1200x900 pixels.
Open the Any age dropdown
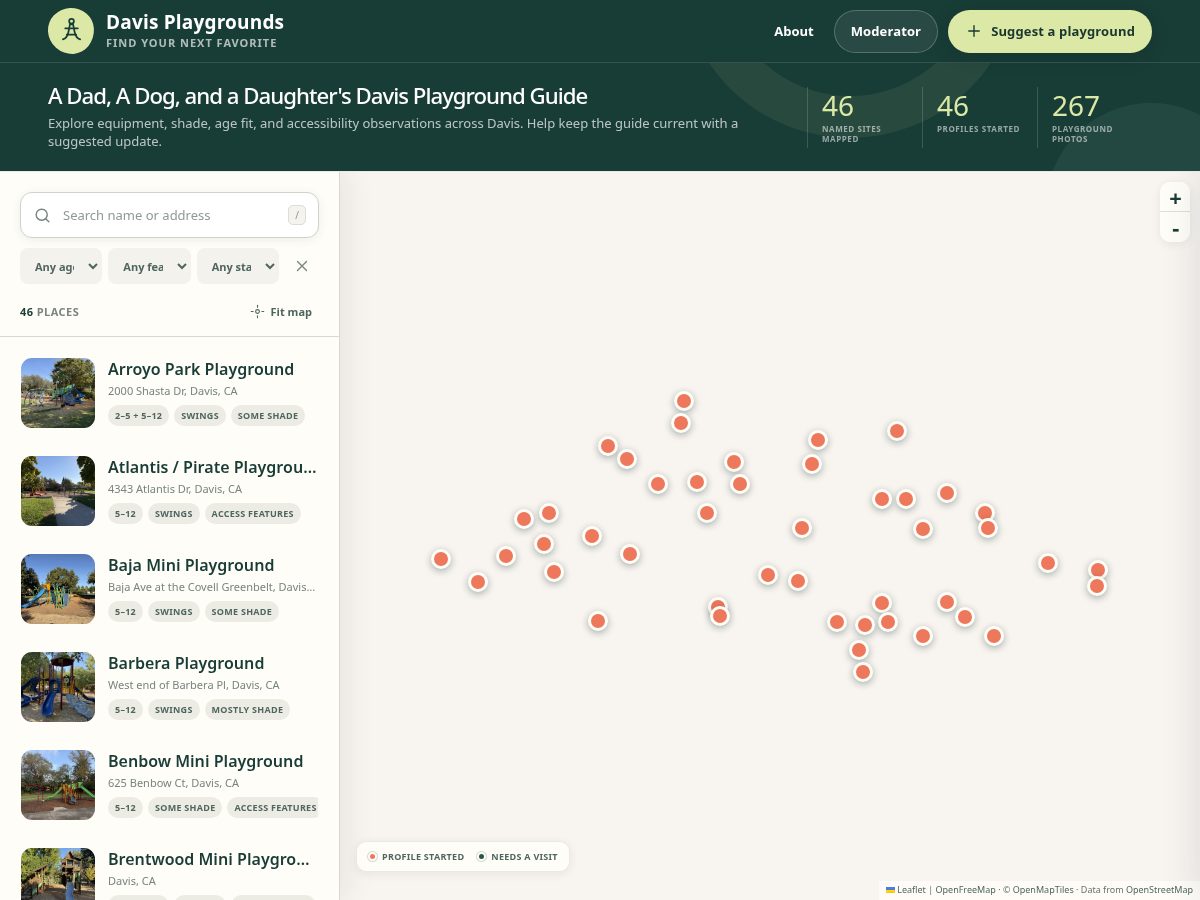(x=61, y=266)
